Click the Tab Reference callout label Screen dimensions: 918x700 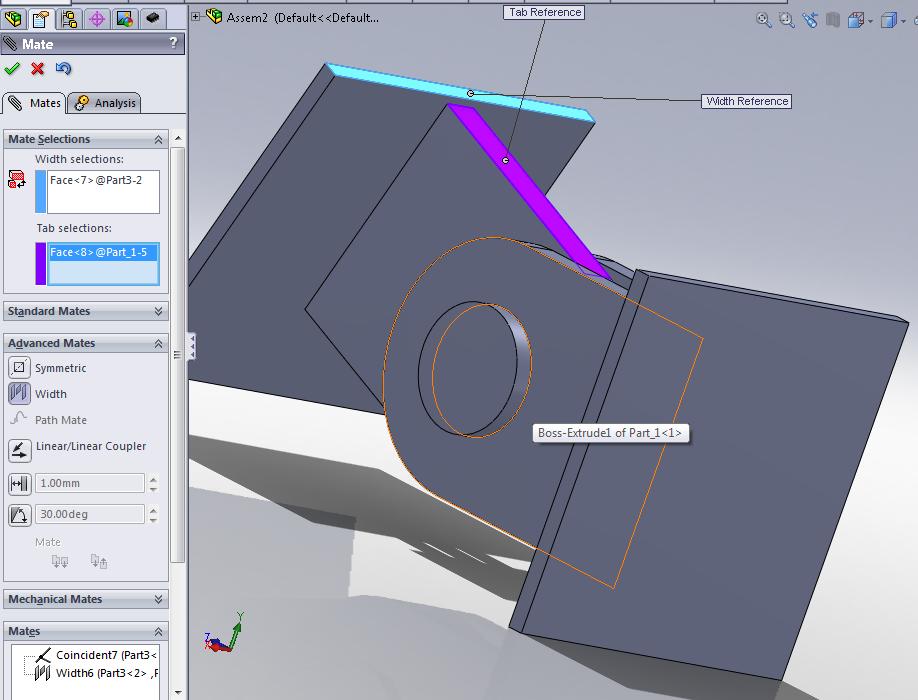click(x=544, y=12)
